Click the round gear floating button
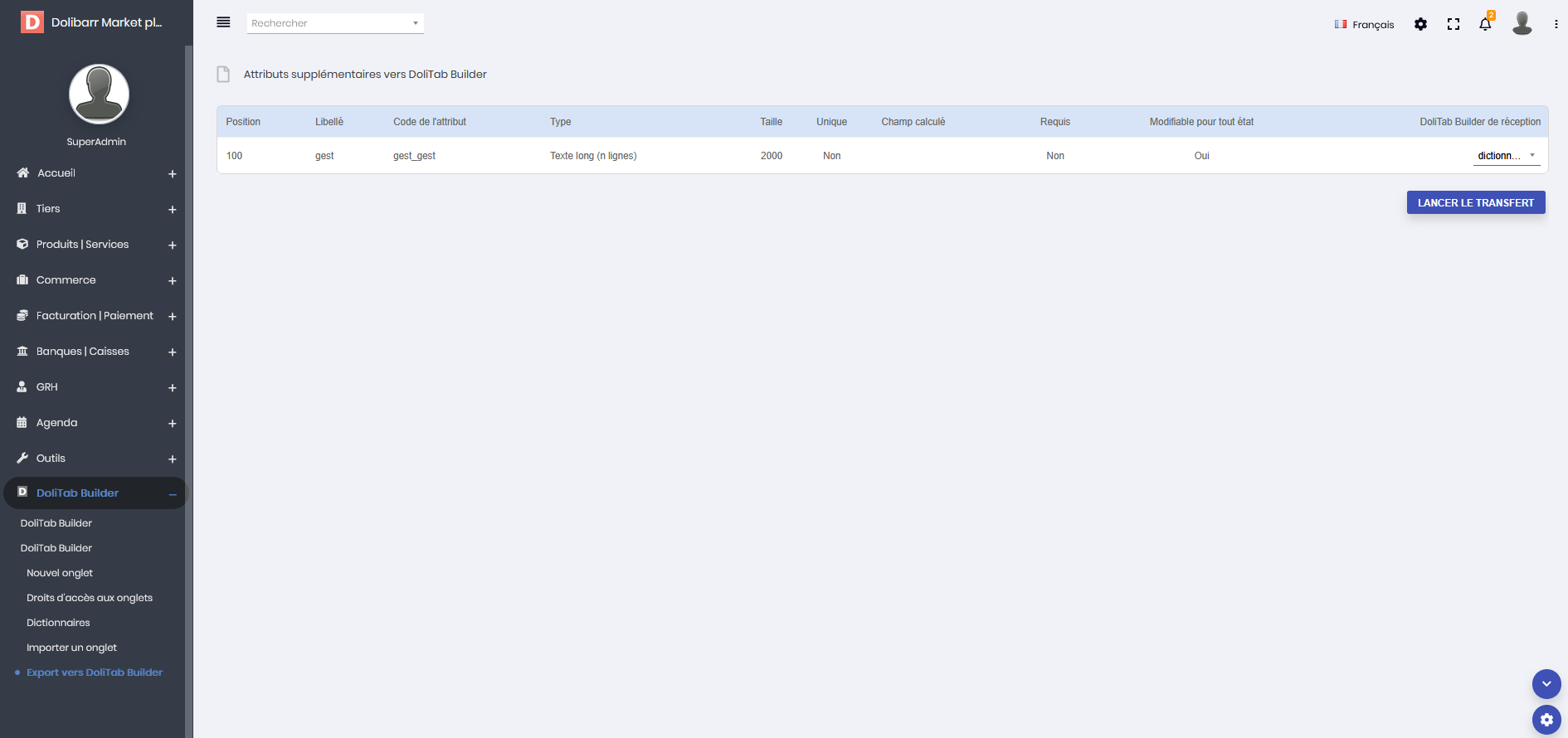Viewport: 1568px width, 738px height. click(x=1546, y=720)
